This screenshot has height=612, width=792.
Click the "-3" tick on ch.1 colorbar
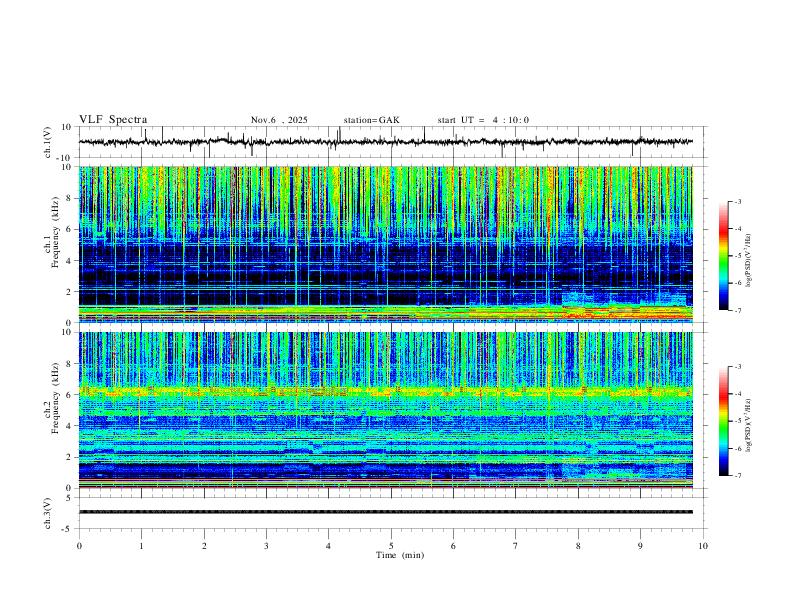click(737, 201)
